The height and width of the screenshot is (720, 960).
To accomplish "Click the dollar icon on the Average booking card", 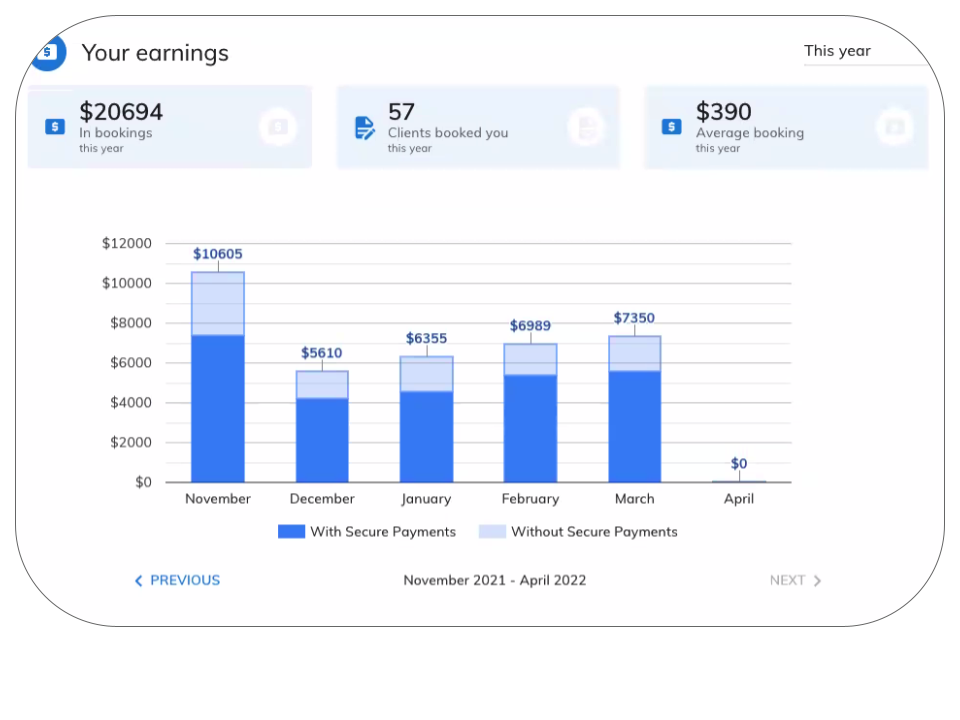I will coord(671,127).
